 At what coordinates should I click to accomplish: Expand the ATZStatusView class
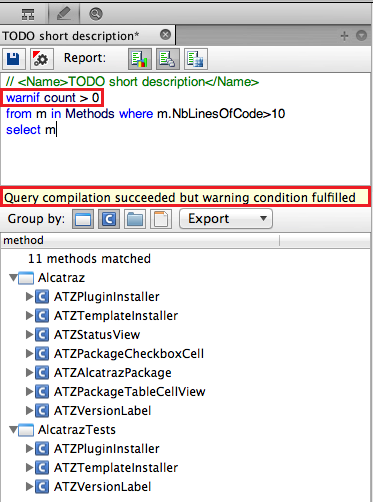29,334
